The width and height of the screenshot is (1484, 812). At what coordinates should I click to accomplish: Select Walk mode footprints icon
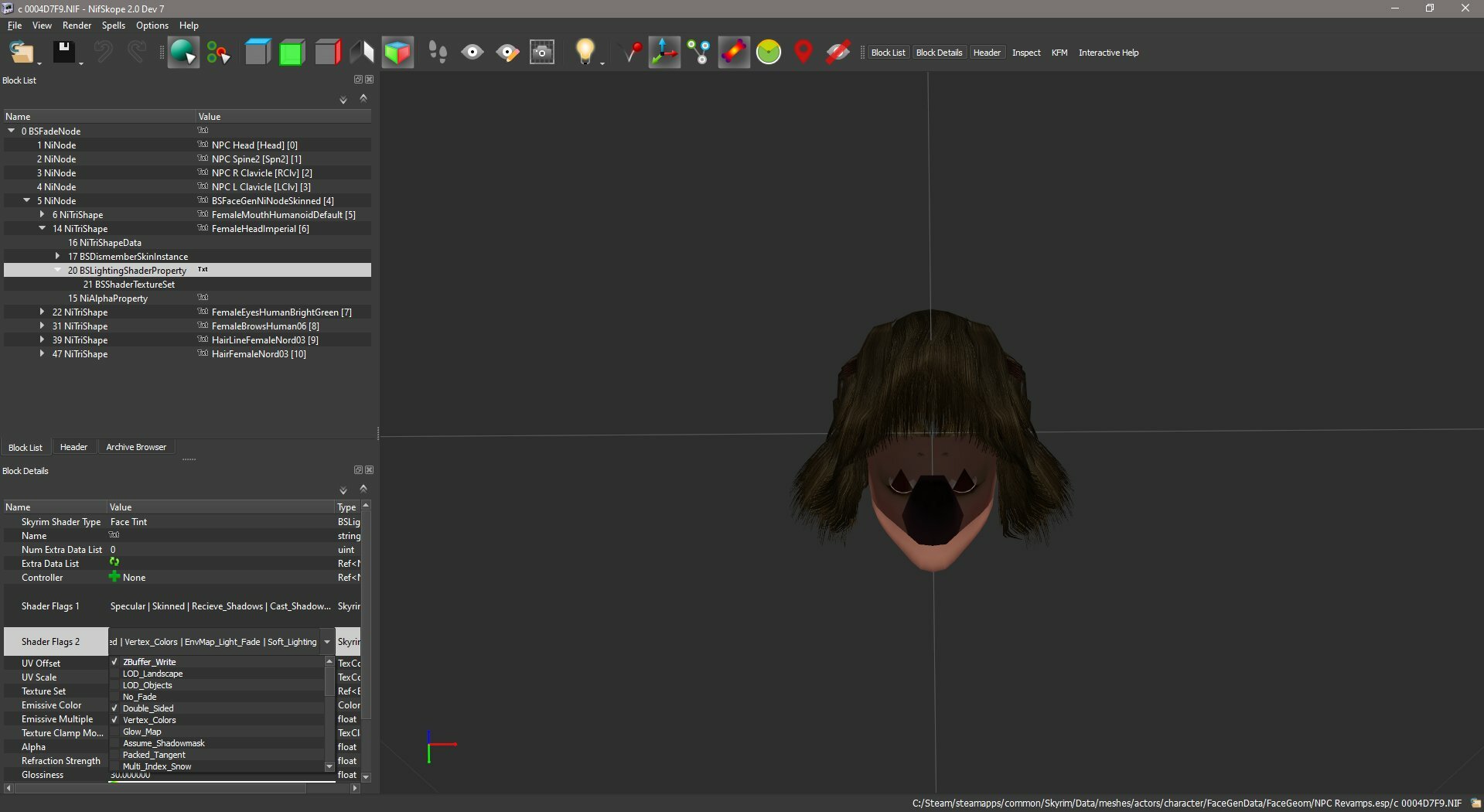point(438,53)
